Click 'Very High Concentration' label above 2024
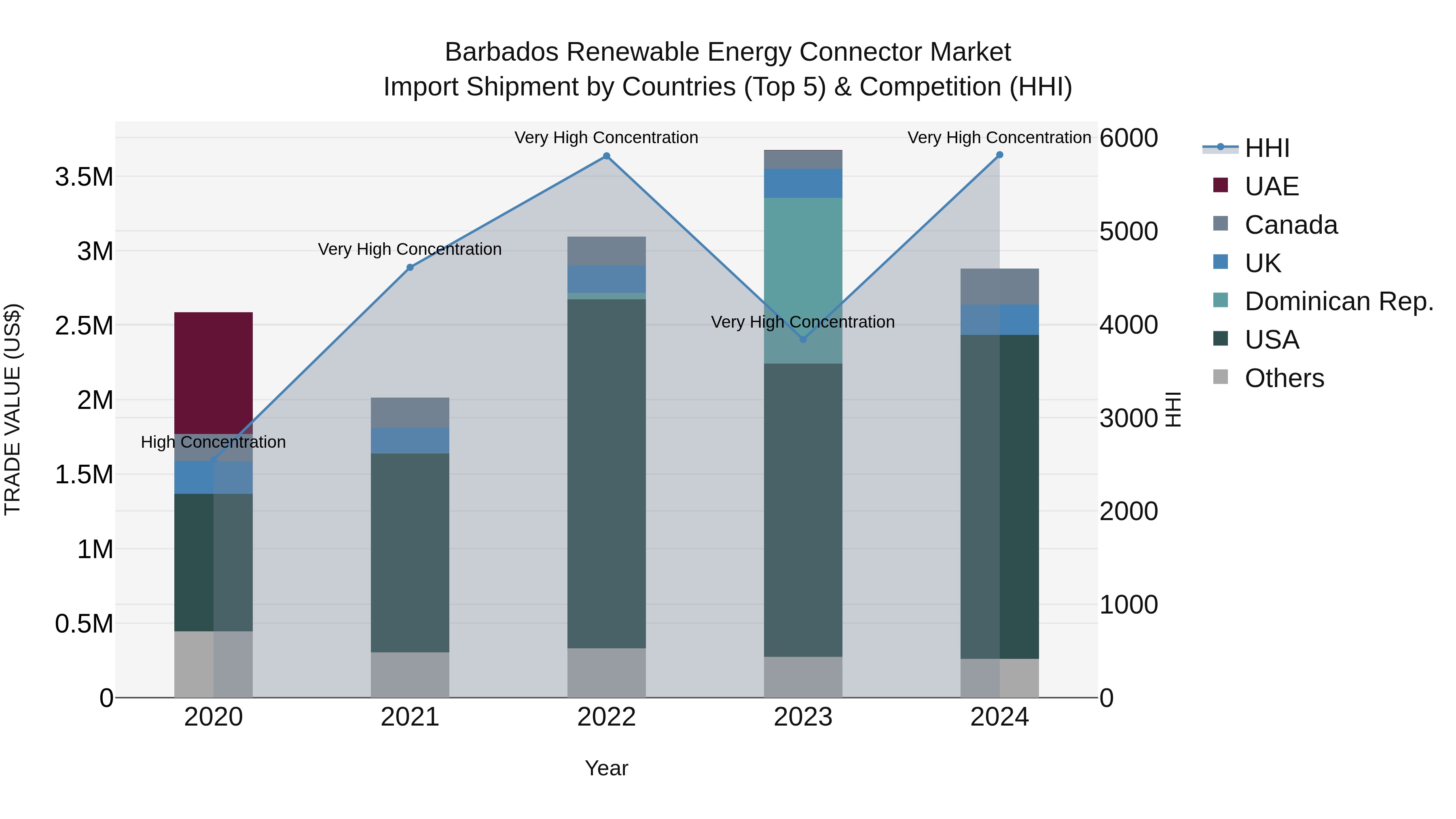The image size is (1456, 819). [x=999, y=138]
